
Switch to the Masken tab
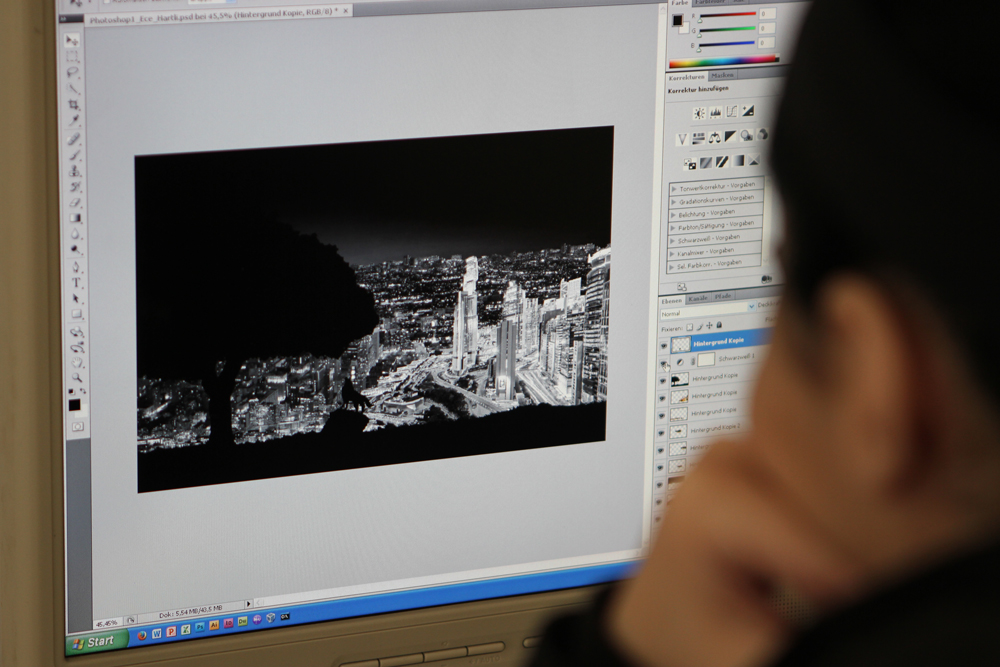coord(722,75)
